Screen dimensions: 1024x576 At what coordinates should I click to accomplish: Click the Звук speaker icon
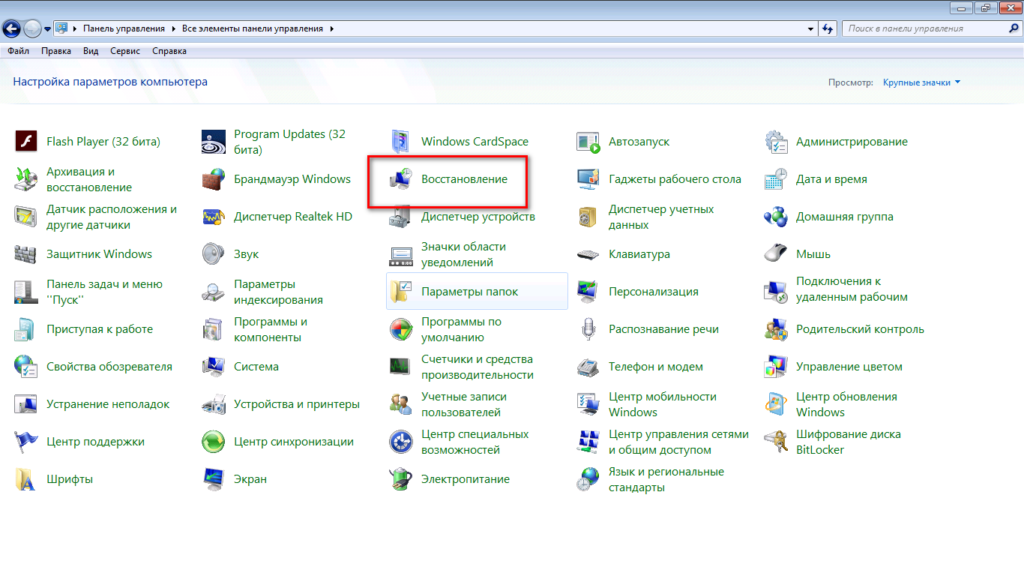(213, 254)
